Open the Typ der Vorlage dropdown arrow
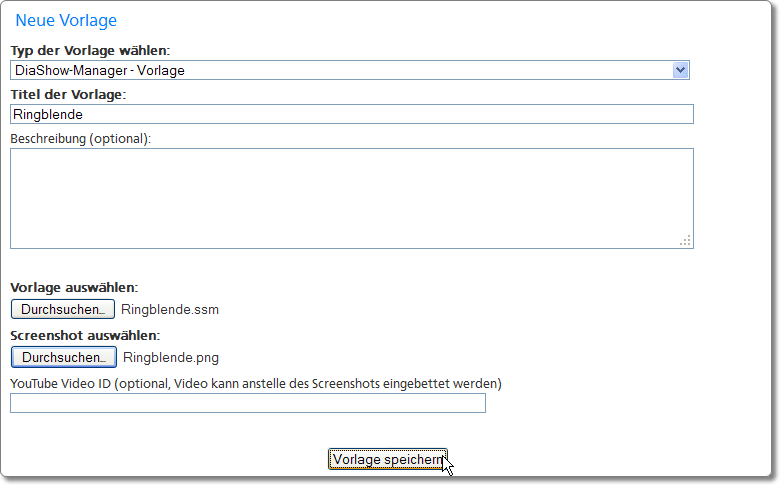The width and height of the screenshot is (780, 485). pos(681,70)
